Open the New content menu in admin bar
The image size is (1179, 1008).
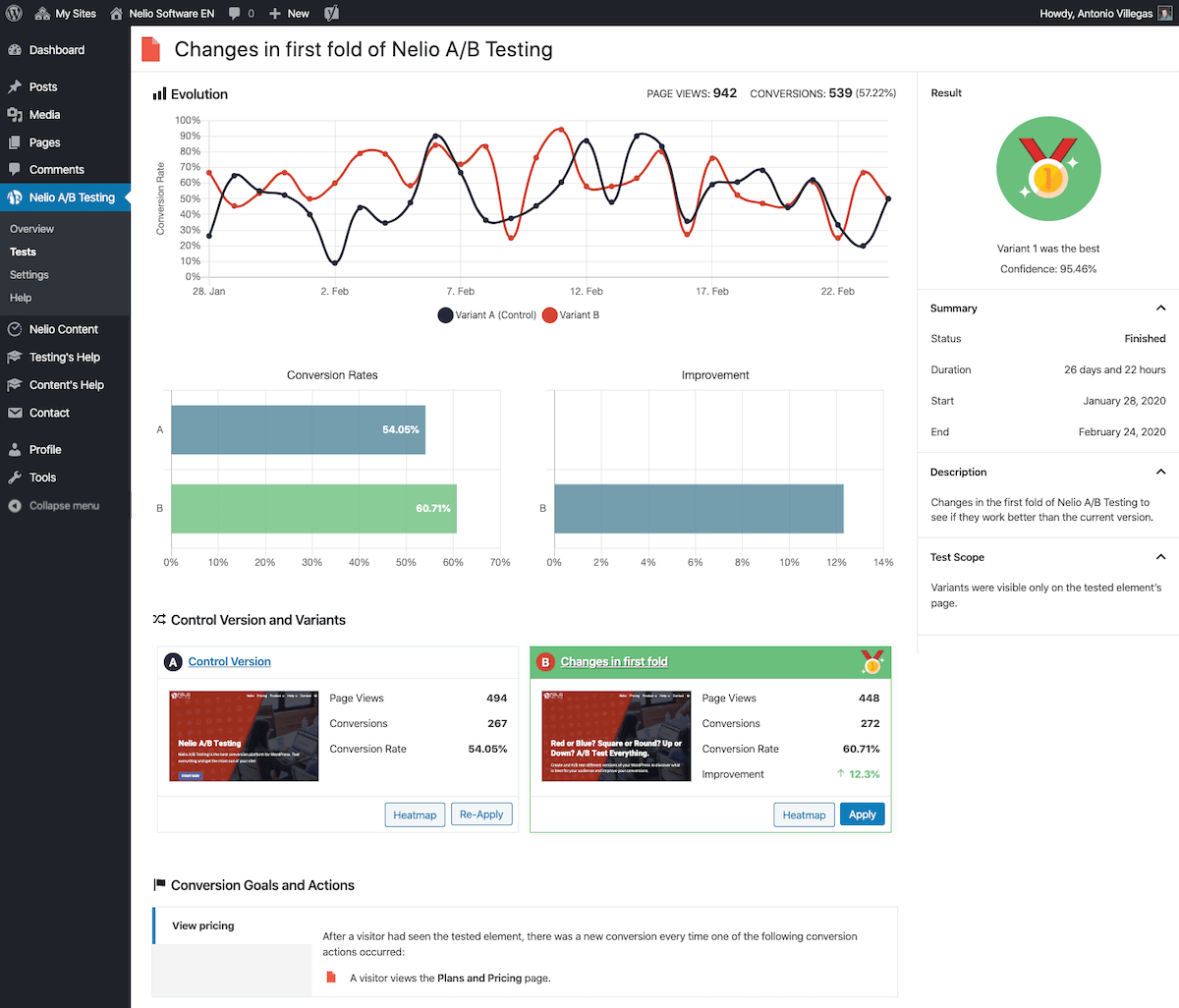pos(289,14)
